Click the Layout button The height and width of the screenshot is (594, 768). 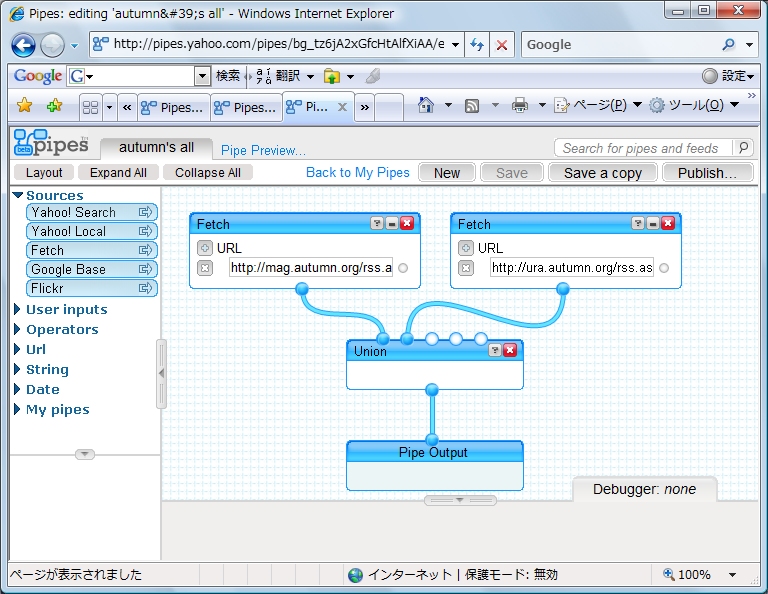[44, 172]
